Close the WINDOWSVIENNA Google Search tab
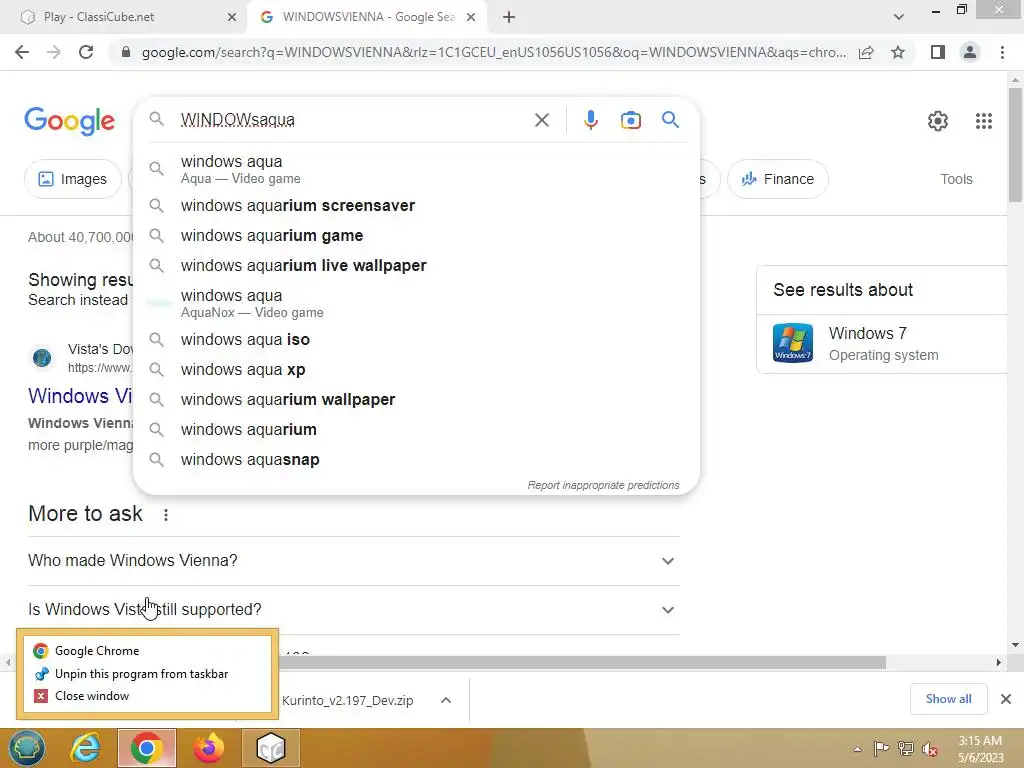The width and height of the screenshot is (1024, 768). click(471, 18)
